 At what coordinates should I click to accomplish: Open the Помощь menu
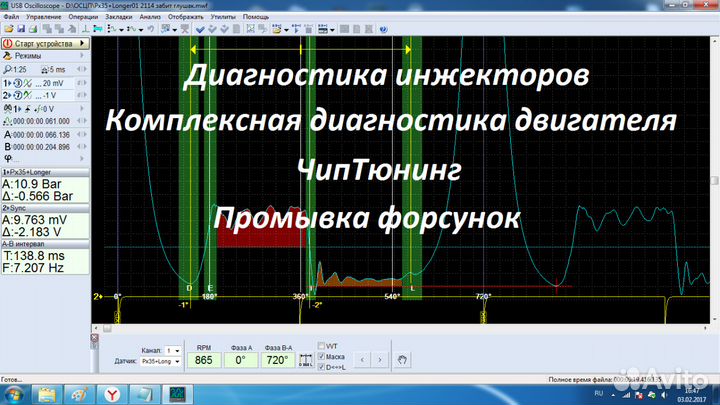click(256, 17)
